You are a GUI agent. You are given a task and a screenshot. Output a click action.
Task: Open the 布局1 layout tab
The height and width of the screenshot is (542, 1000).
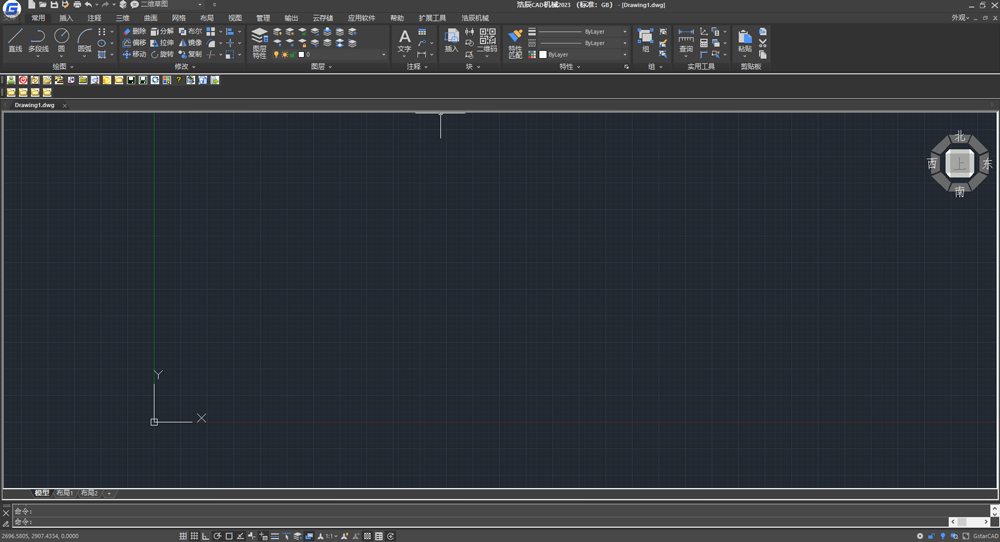pos(65,493)
